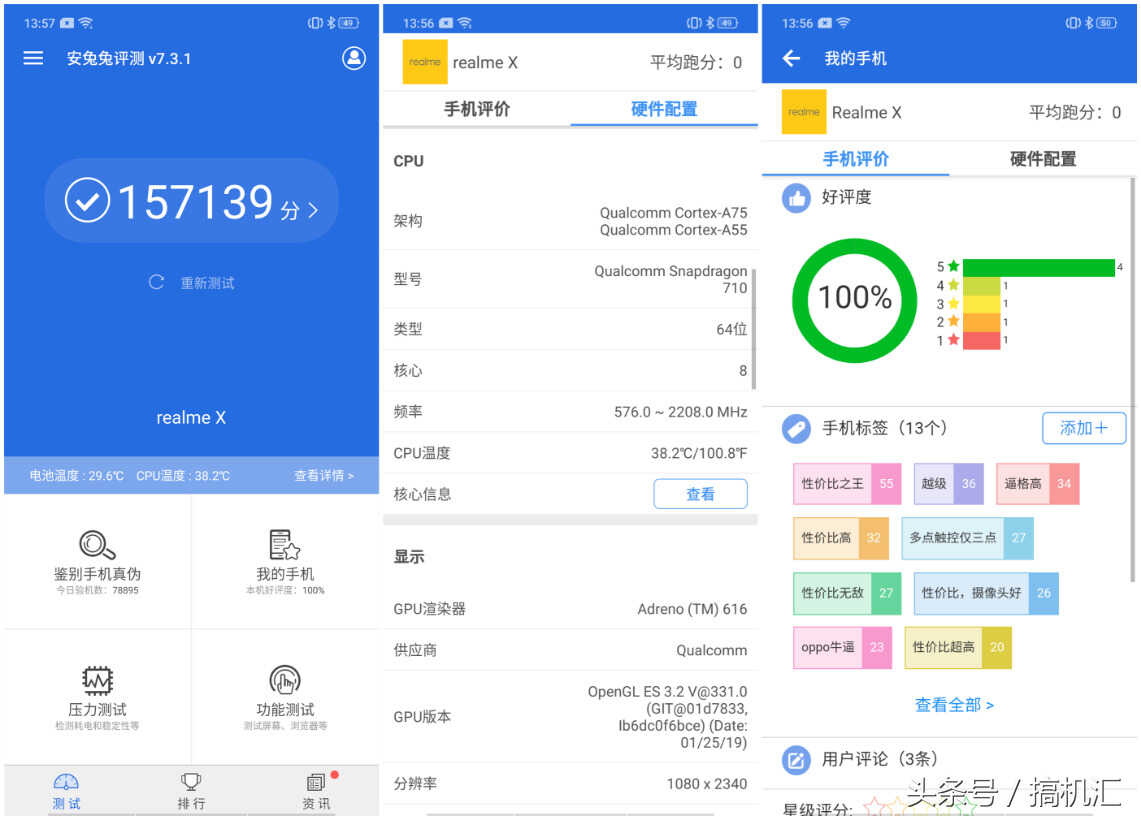Tap the 好评度 thumbs-up icon

[796, 197]
